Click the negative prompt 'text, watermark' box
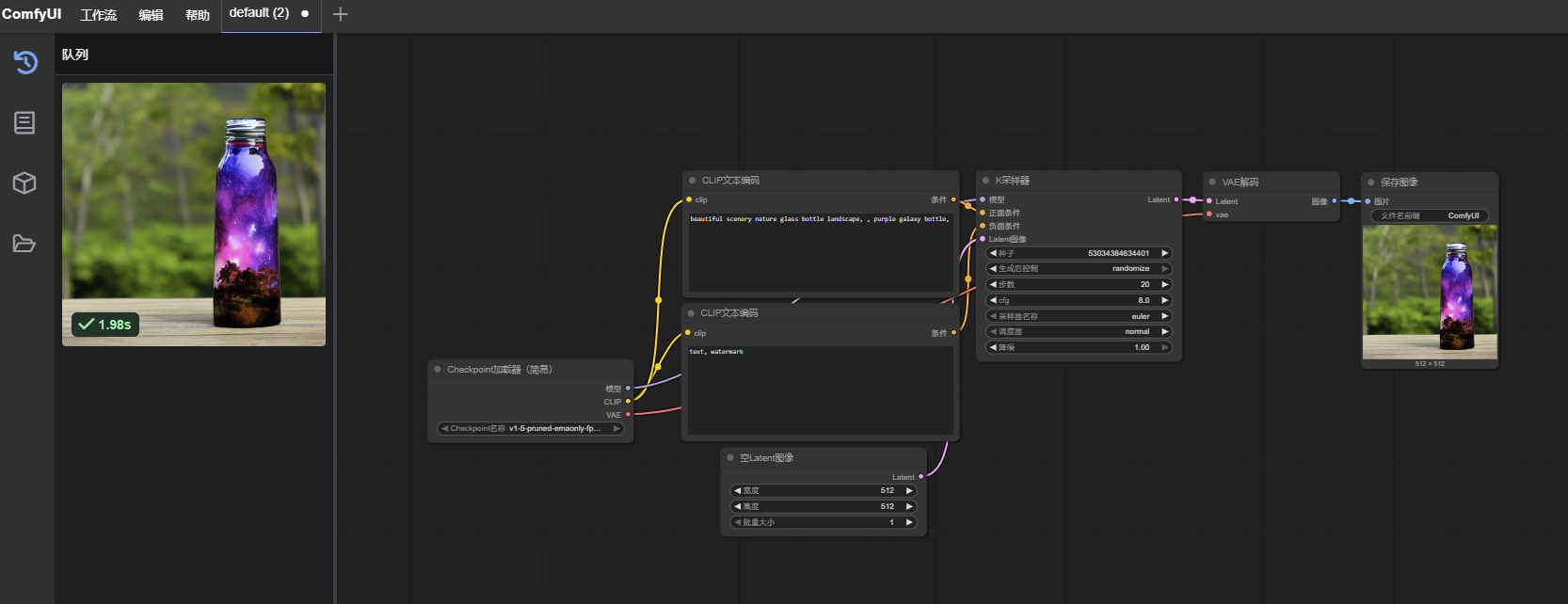This screenshot has height=604, width=1568. [x=821, y=389]
